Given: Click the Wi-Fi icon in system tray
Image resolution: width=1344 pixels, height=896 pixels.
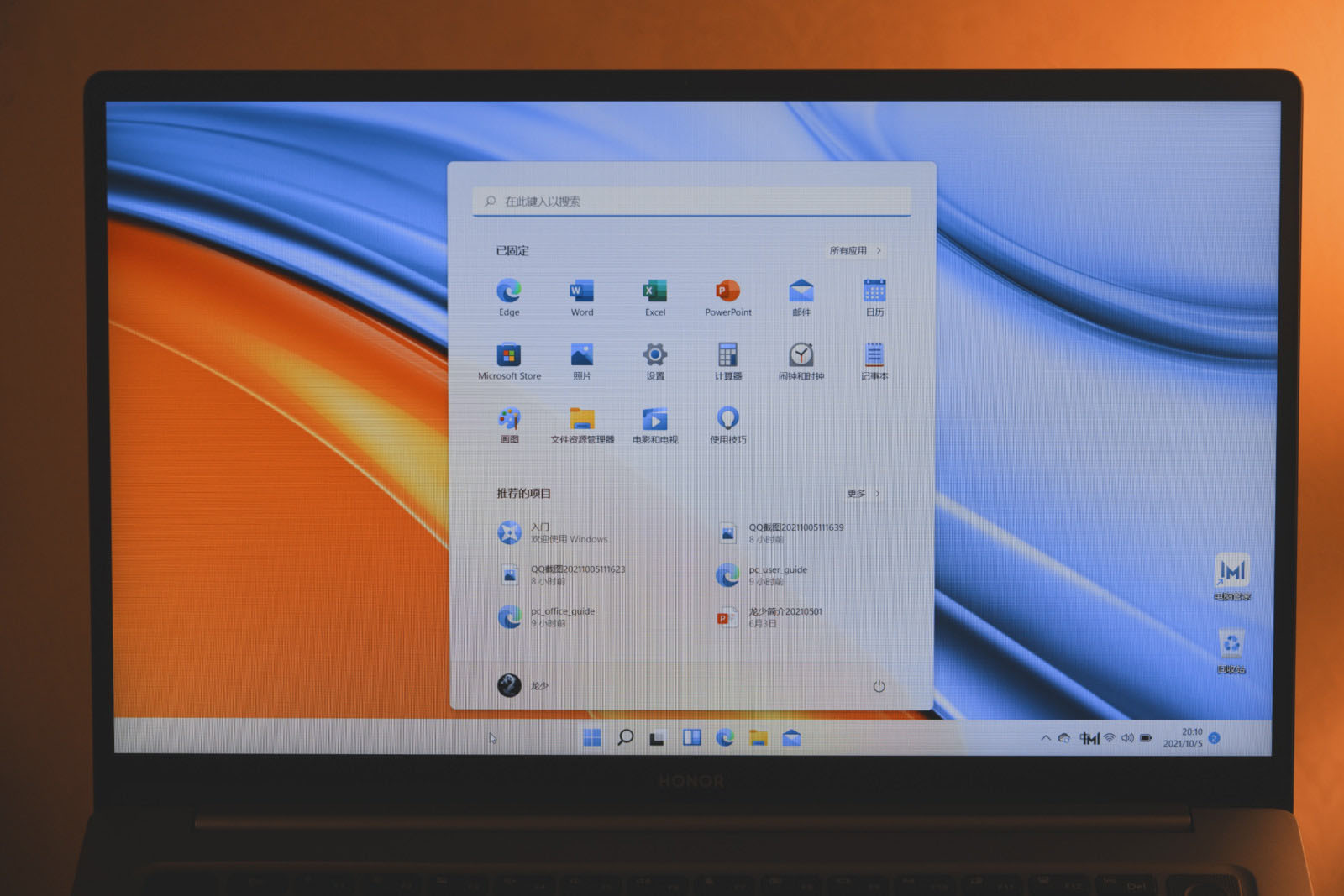Looking at the screenshot, I should click(x=1109, y=736).
